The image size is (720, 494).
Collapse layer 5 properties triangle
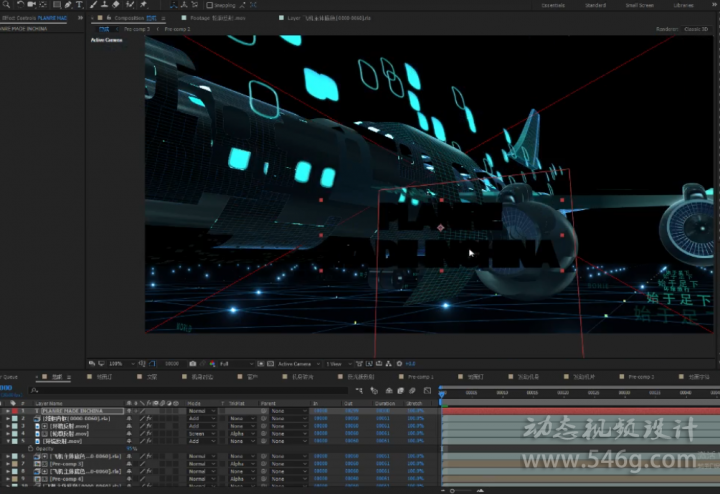(x=8, y=441)
